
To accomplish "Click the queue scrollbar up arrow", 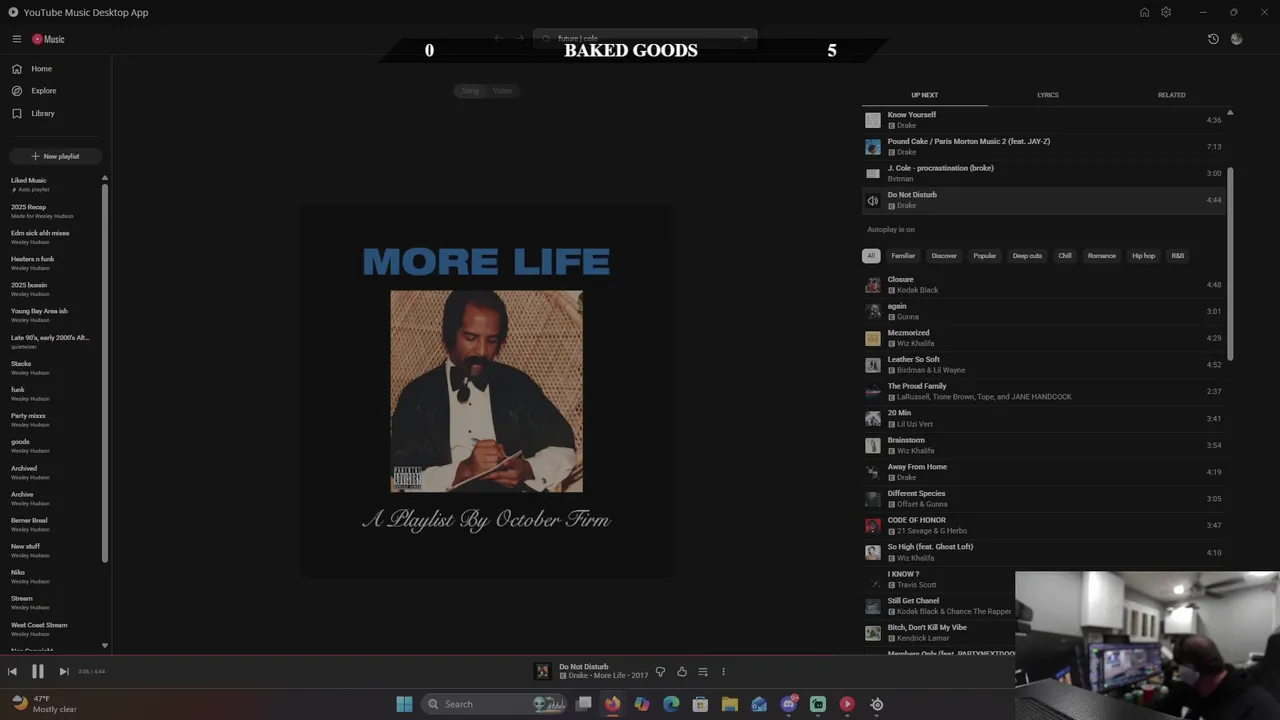I will pos(1230,113).
